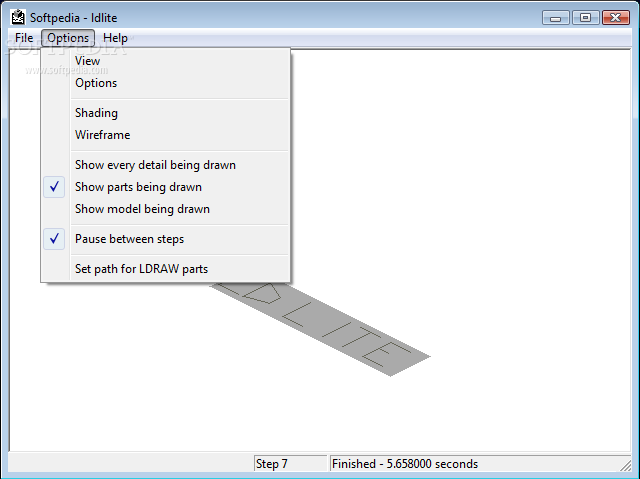Toggle Pause between steps off

(x=166, y=239)
